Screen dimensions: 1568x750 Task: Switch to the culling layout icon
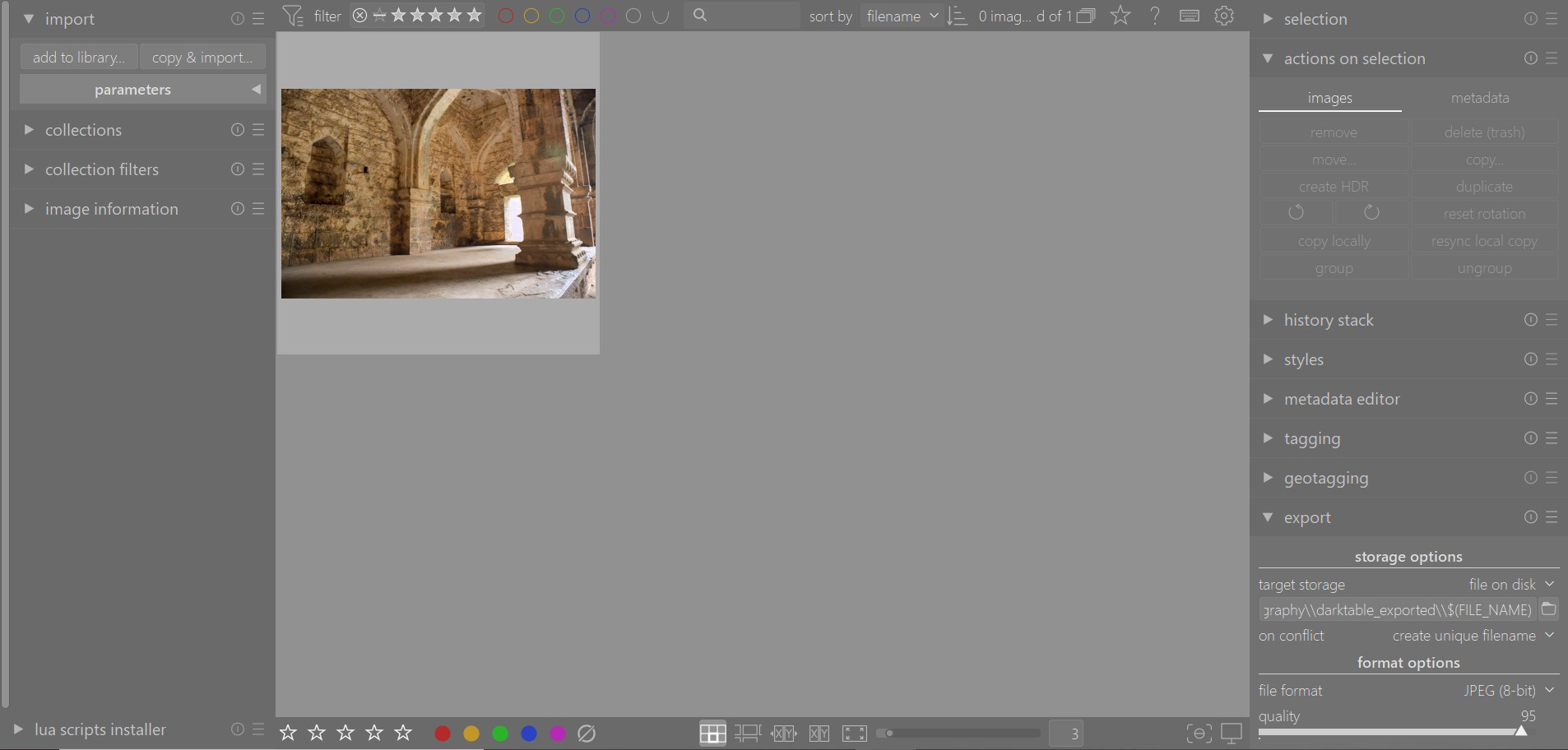(x=784, y=733)
